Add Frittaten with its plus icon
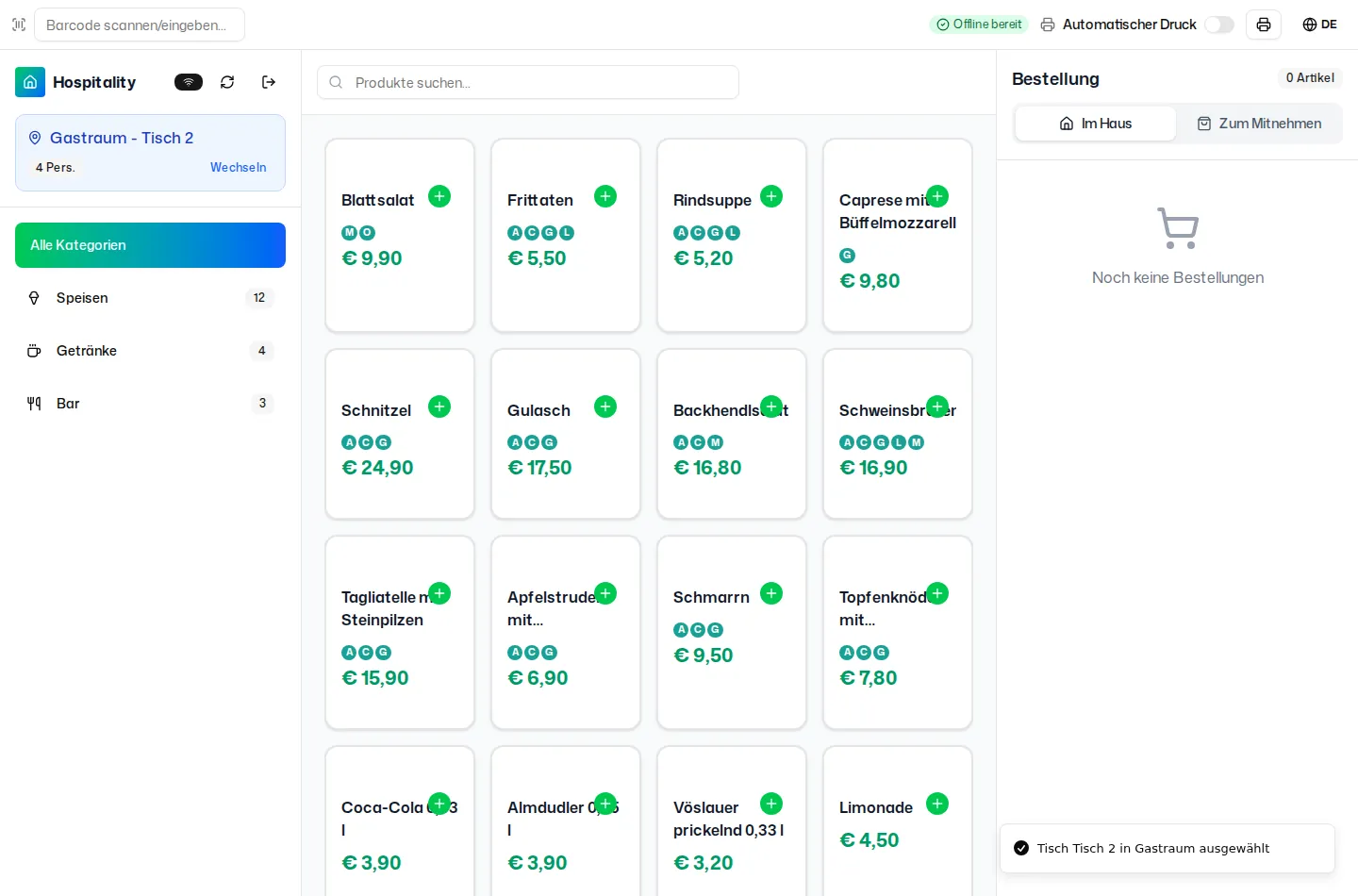Image resolution: width=1358 pixels, height=896 pixels. pyautogui.click(x=605, y=196)
